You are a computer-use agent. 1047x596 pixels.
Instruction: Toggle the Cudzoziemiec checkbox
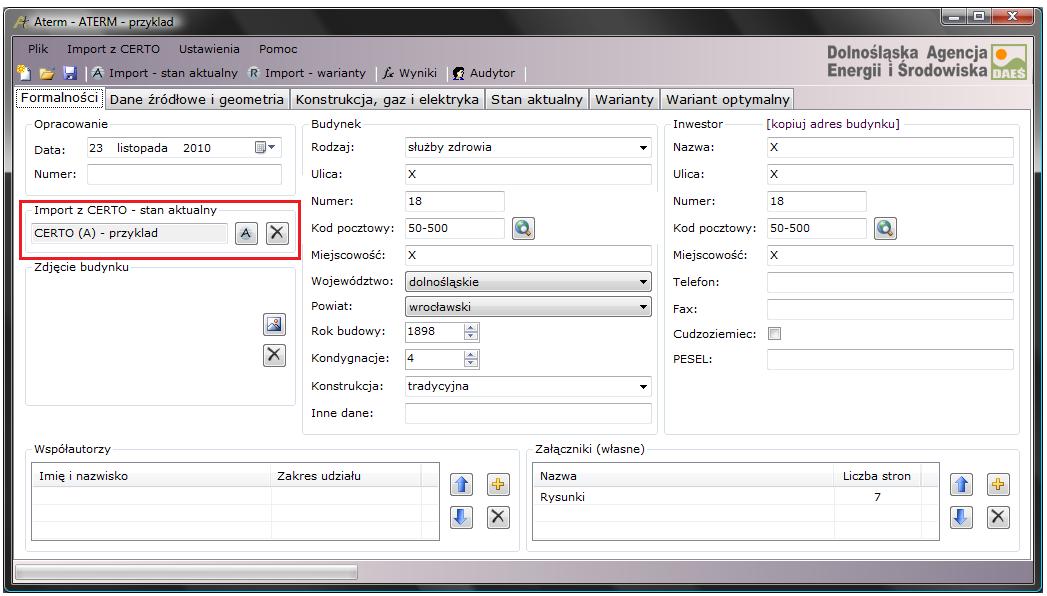coord(775,334)
